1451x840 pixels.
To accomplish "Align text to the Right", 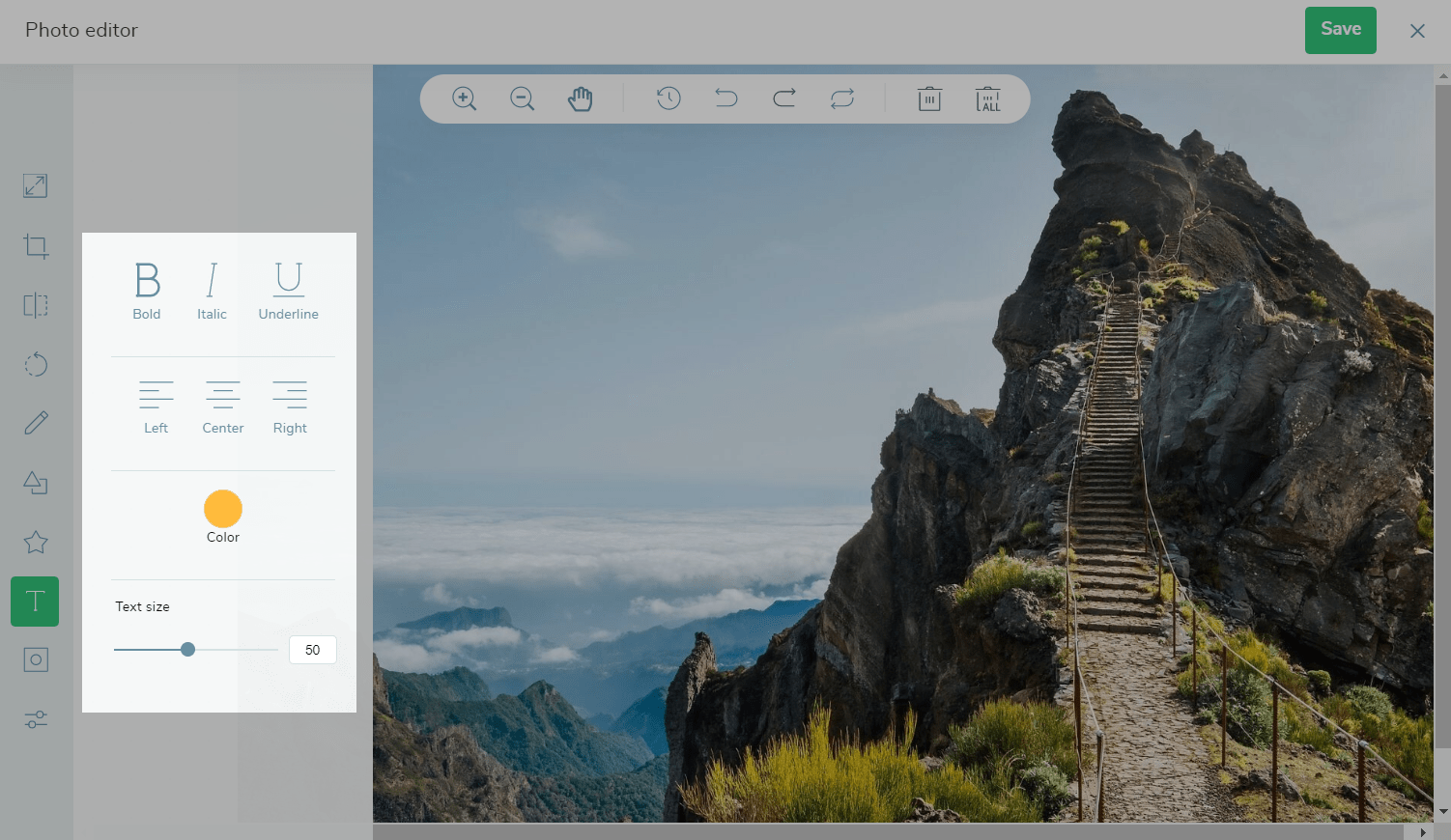I will tap(290, 406).
